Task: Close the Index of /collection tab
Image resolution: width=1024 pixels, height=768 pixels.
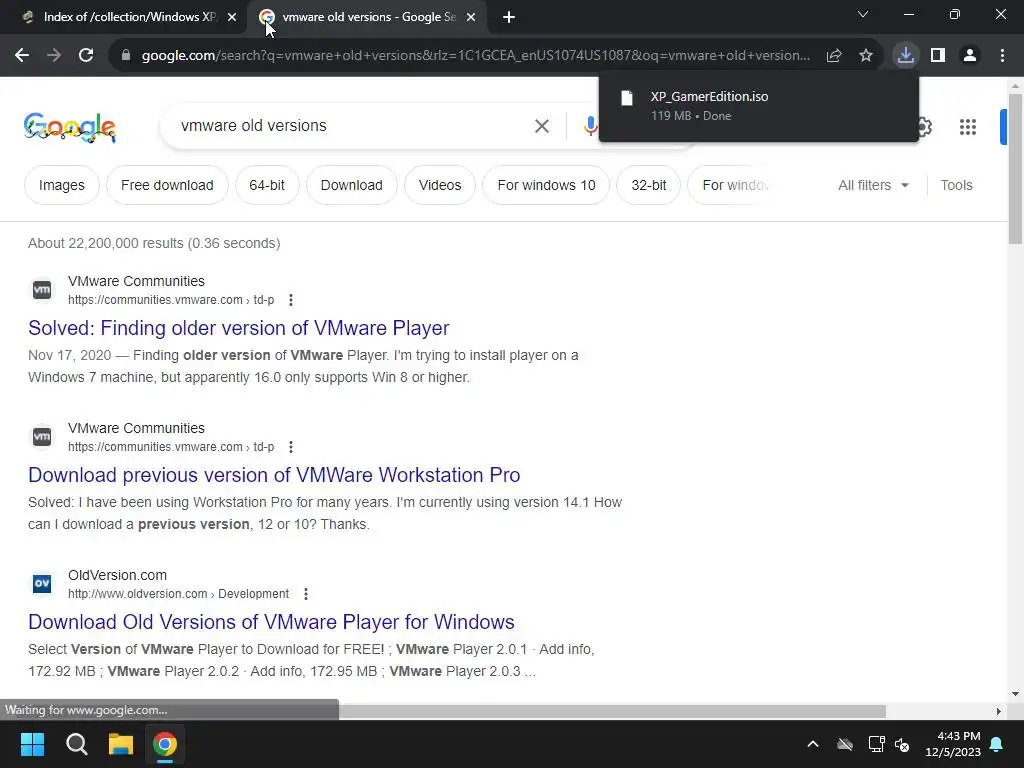Action: (232, 17)
